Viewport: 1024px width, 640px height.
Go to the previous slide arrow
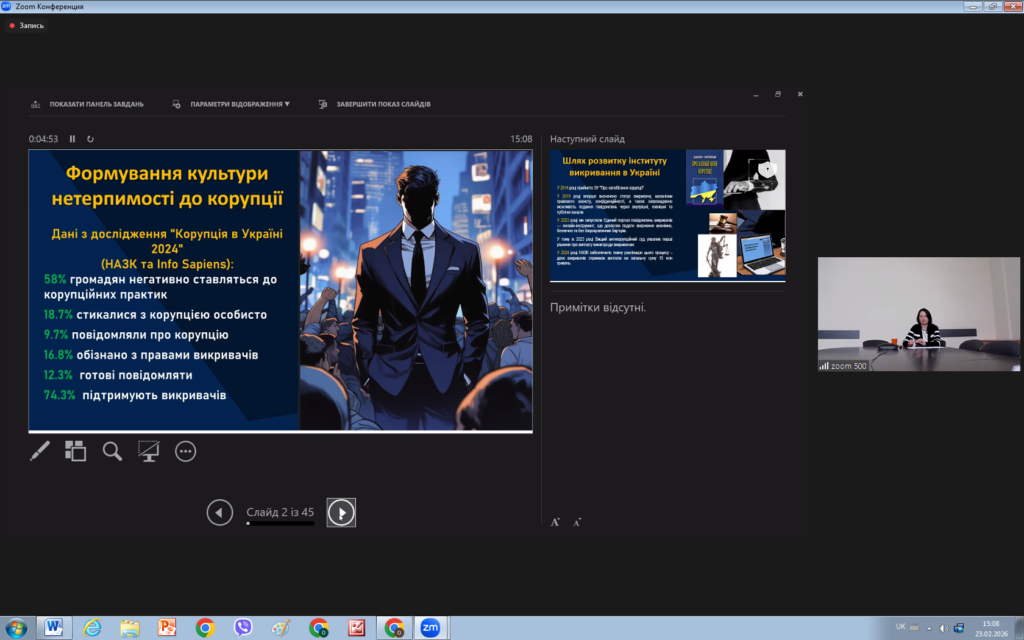220,513
